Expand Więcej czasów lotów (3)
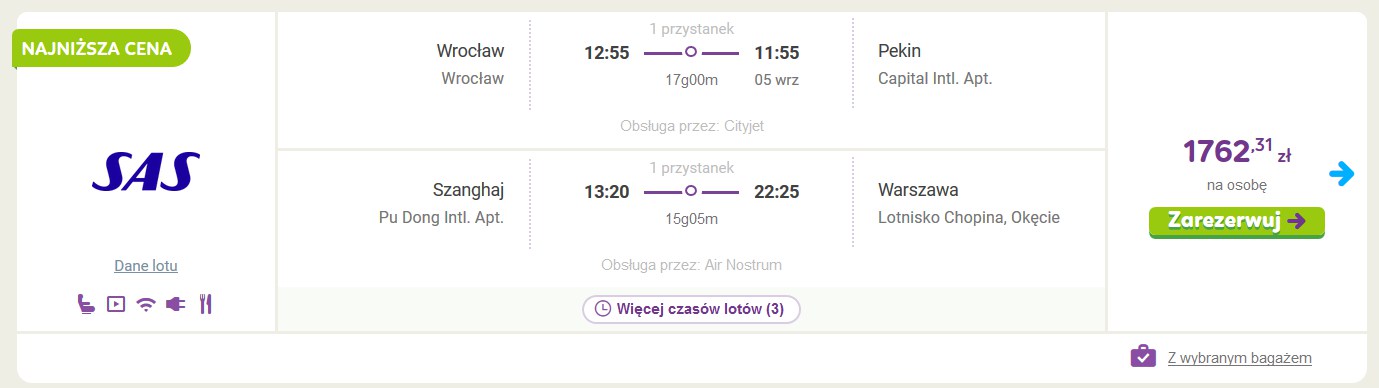1379x388 pixels. click(691, 309)
